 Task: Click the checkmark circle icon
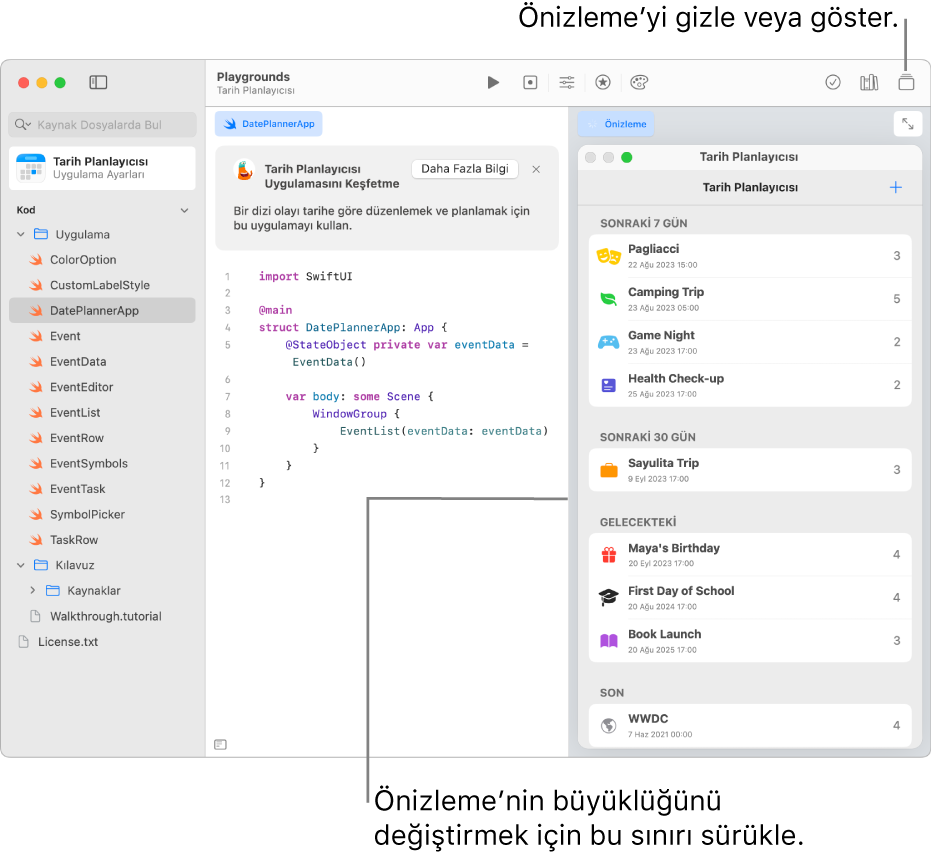pyautogui.click(x=832, y=82)
